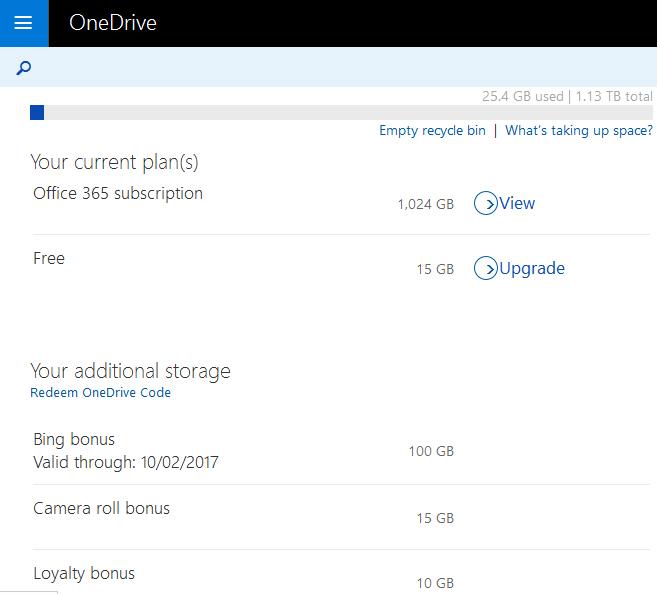Click the Bing bonus label

[x=74, y=439]
